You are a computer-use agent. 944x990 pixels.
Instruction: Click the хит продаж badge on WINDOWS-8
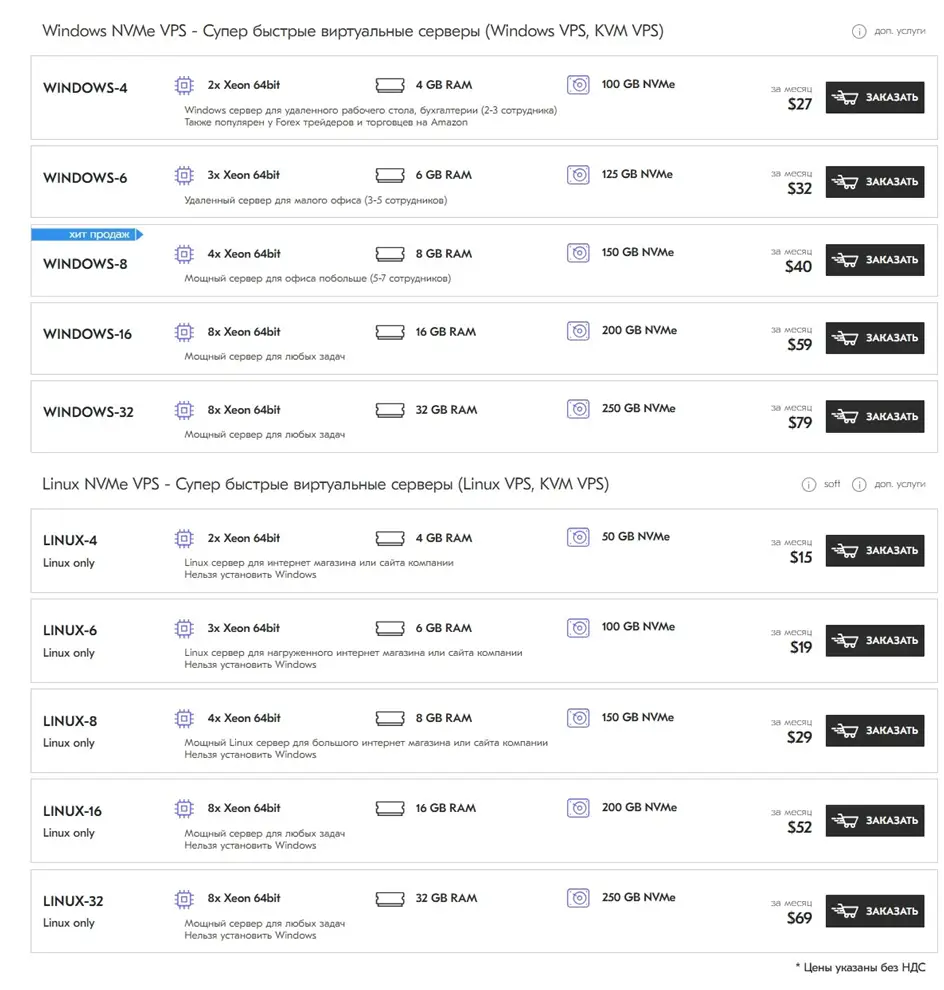(x=87, y=234)
